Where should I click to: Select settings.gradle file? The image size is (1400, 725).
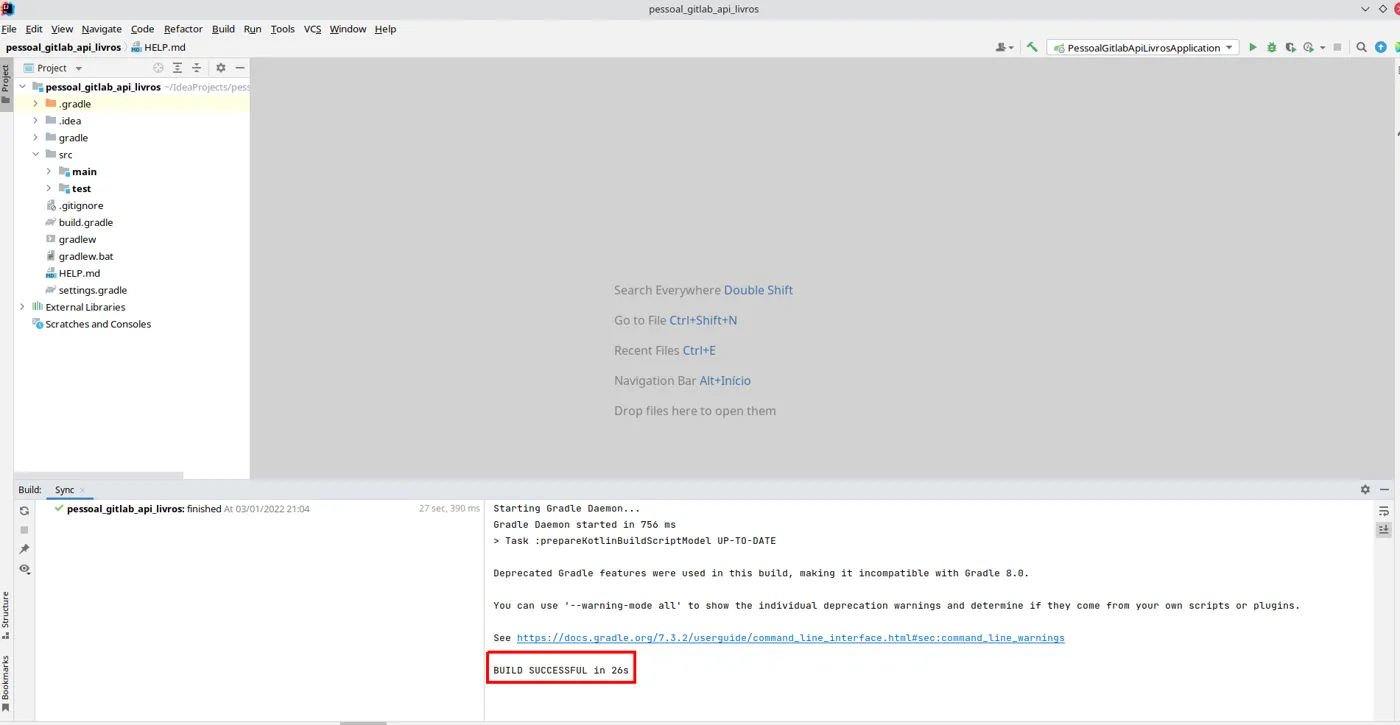[92, 290]
